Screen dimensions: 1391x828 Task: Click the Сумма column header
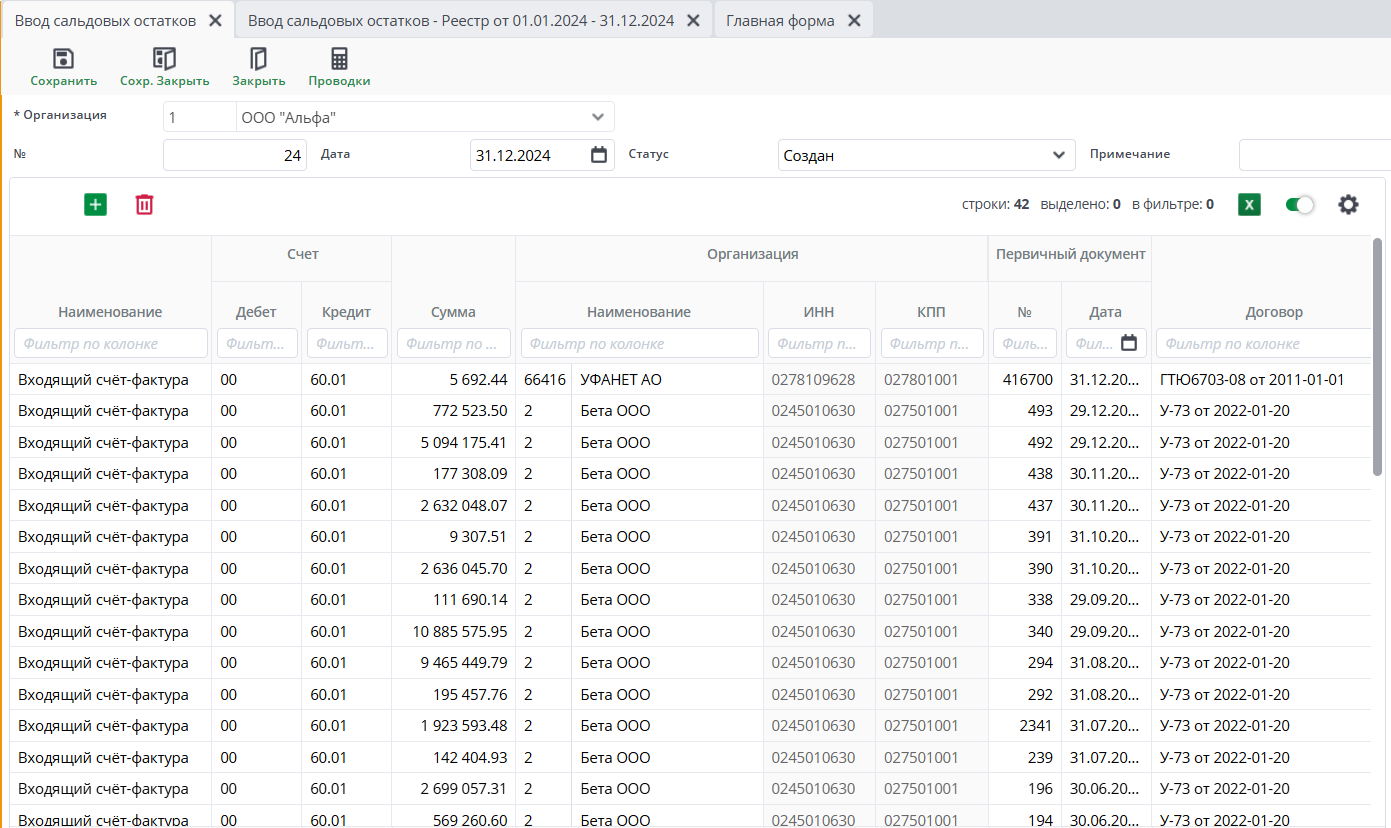[453, 312]
